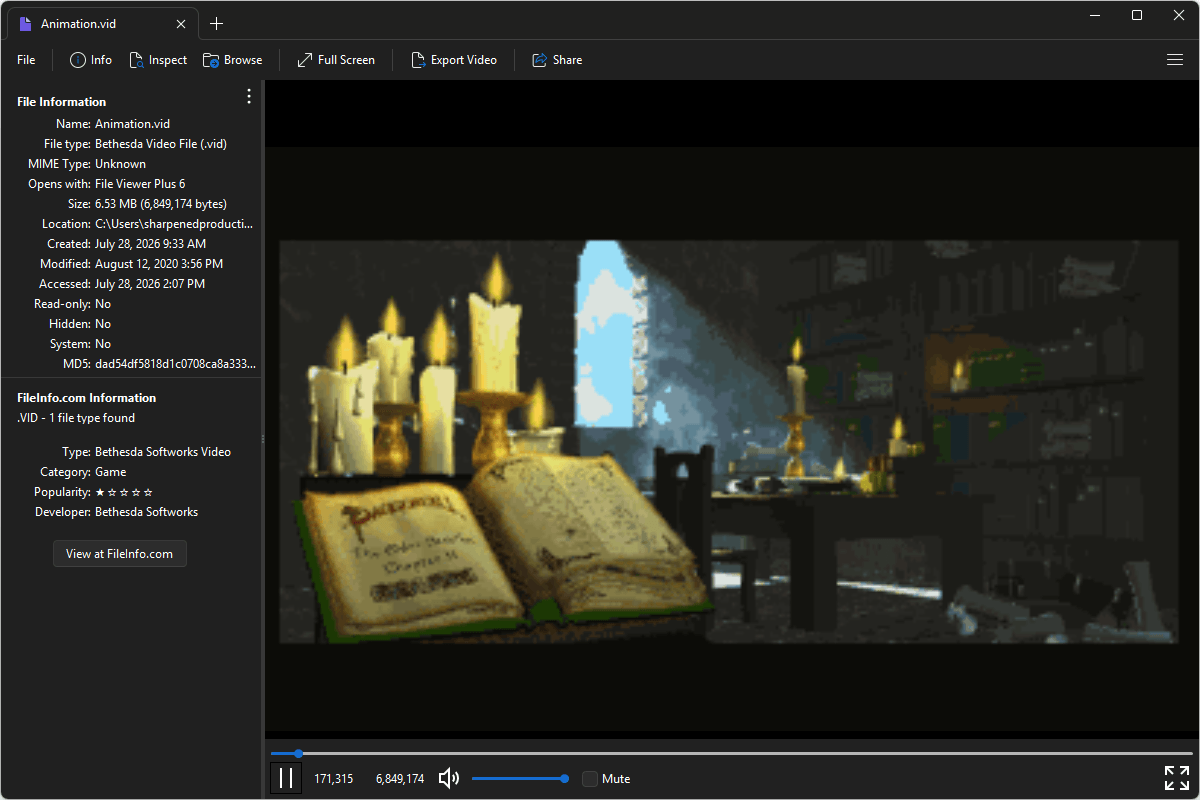Click the File Information heading
The height and width of the screenshot is (800, 1200).
pyautogui.click(x=62, y=102)
